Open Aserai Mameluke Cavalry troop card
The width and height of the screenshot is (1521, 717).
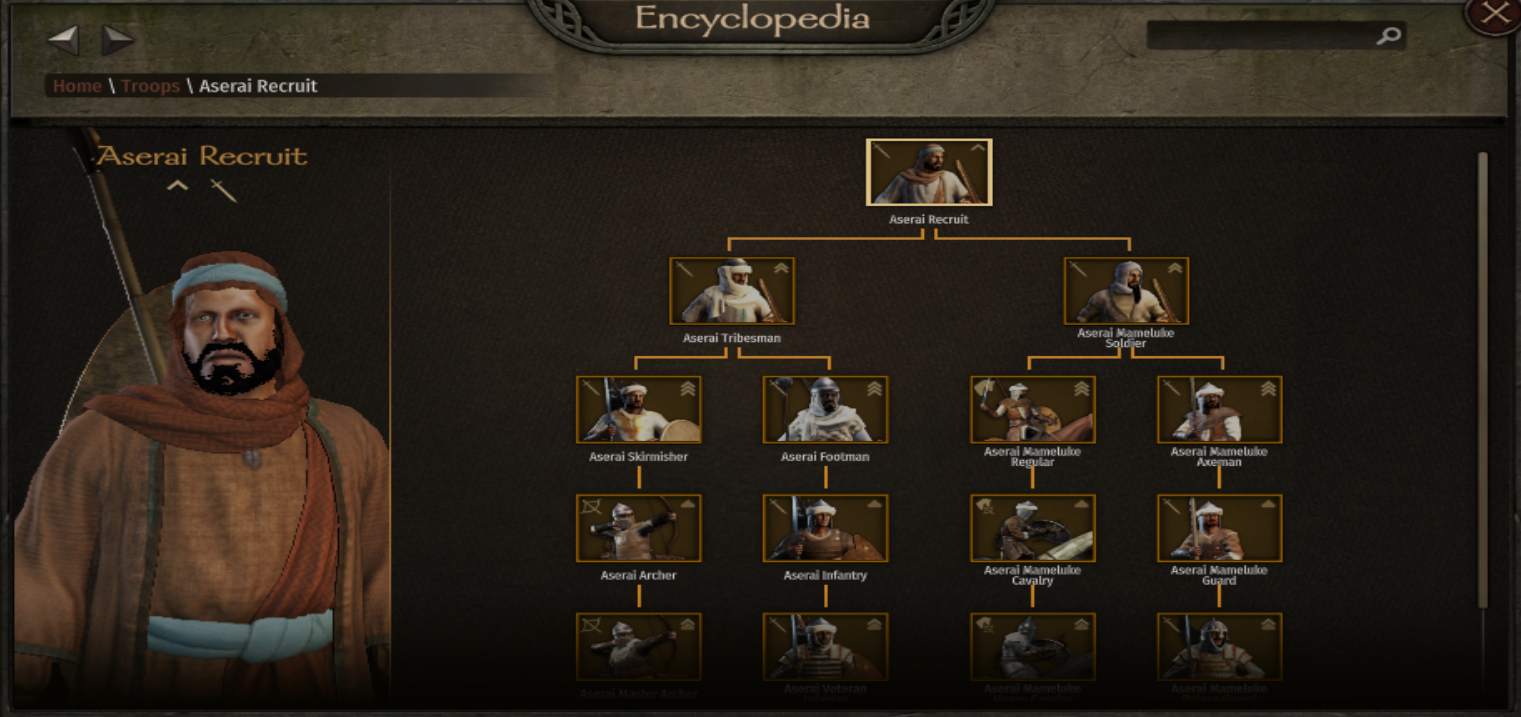pos(1033,528)
